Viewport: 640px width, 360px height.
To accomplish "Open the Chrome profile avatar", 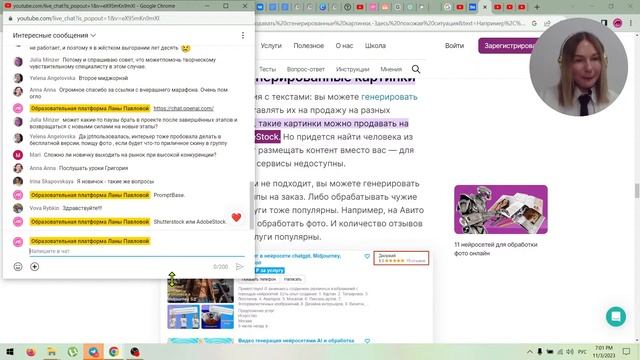I will pos(618,24).
